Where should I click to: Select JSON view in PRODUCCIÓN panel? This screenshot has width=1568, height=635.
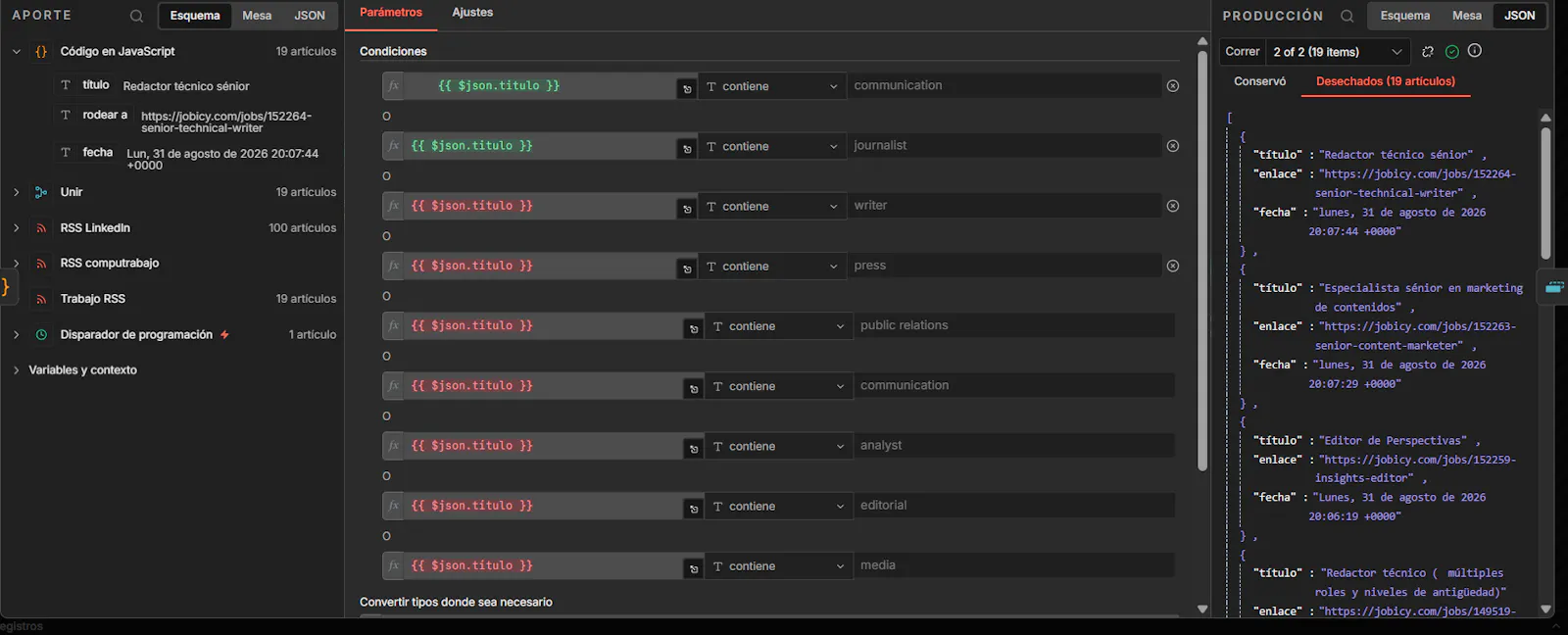coord(1520,16)
